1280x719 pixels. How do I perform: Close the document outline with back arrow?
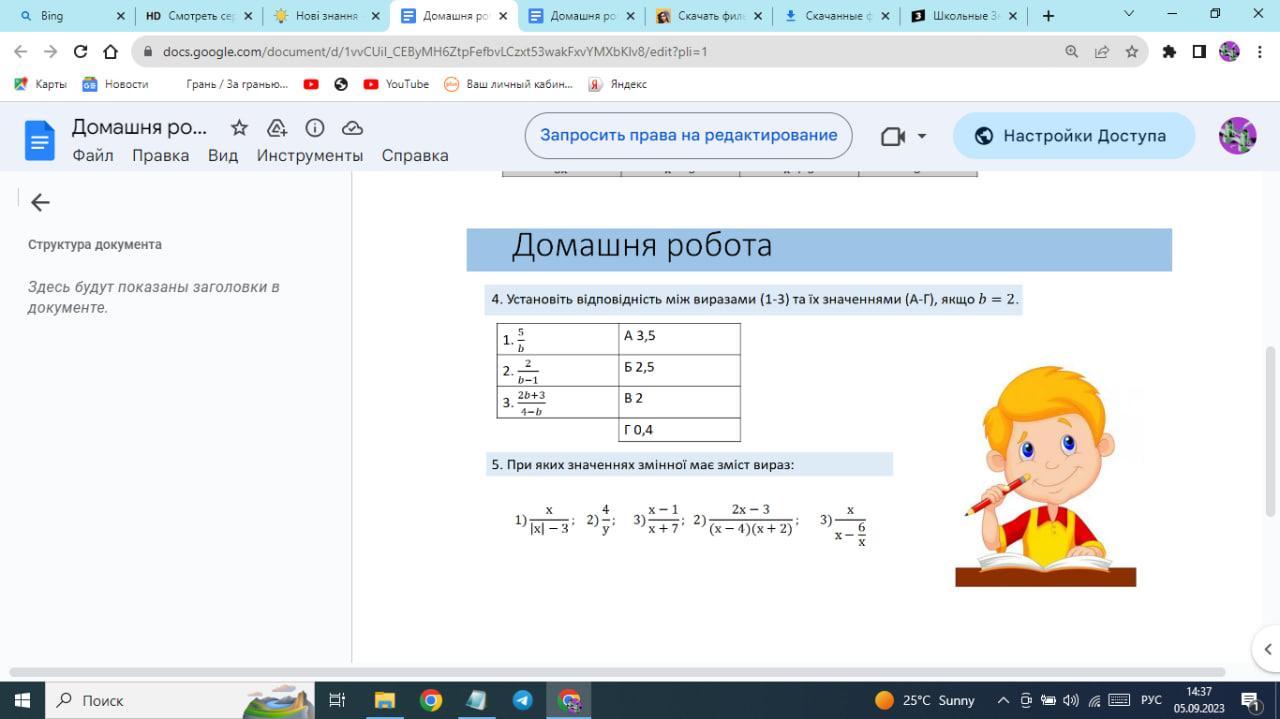(x=40, y=203)
